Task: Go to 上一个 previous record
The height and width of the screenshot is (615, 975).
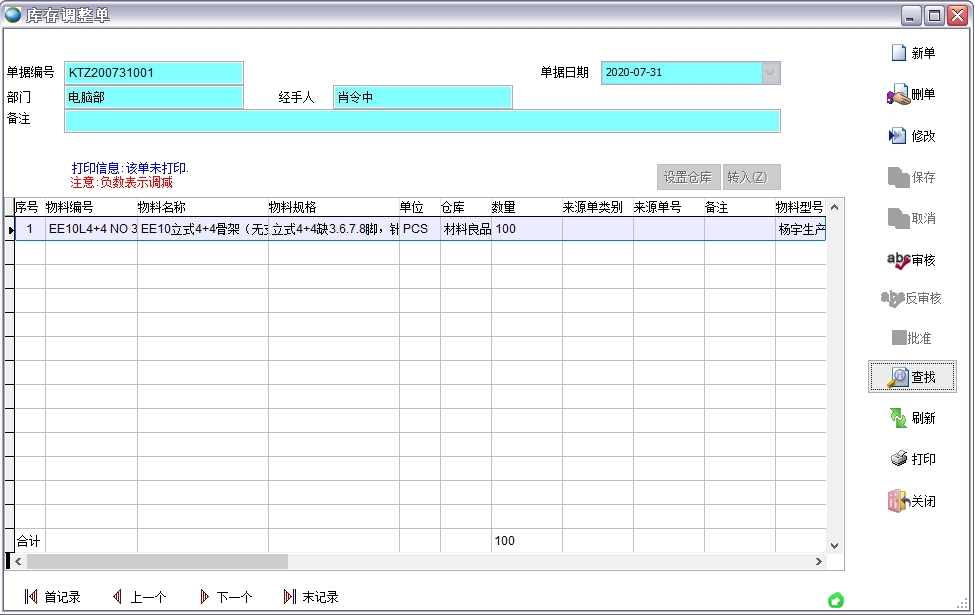Action: (139, 597)
